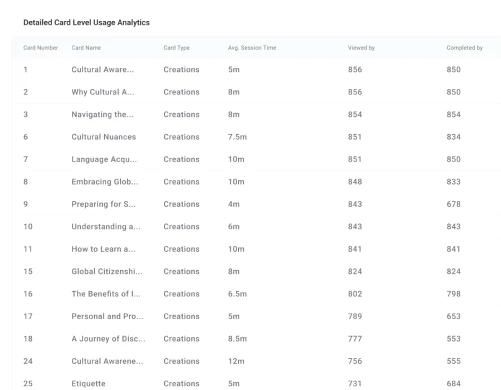
Task: Select the 'Global Citizenshi...' card name
Action: coord(107,271)
